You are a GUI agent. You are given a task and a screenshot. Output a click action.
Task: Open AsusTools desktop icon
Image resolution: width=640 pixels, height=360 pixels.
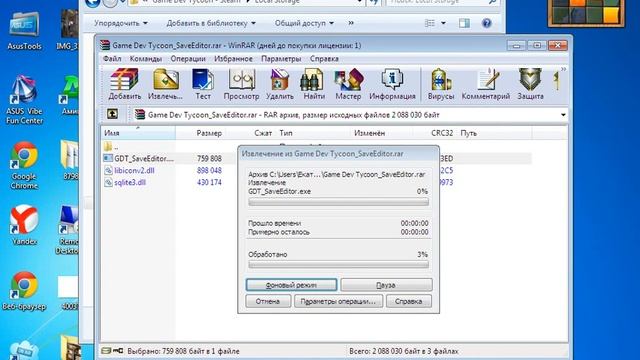click(x=24, y=31)
